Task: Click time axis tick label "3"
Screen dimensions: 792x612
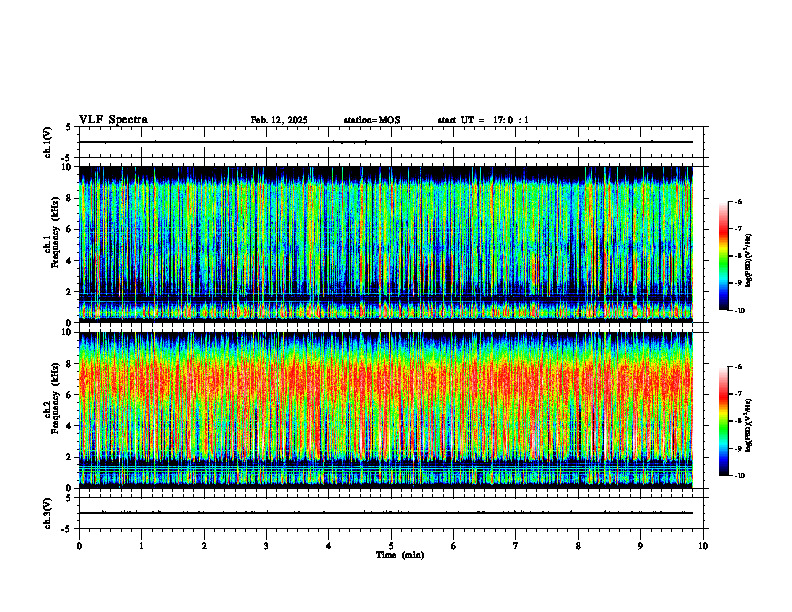Action: tap(266, 546)
